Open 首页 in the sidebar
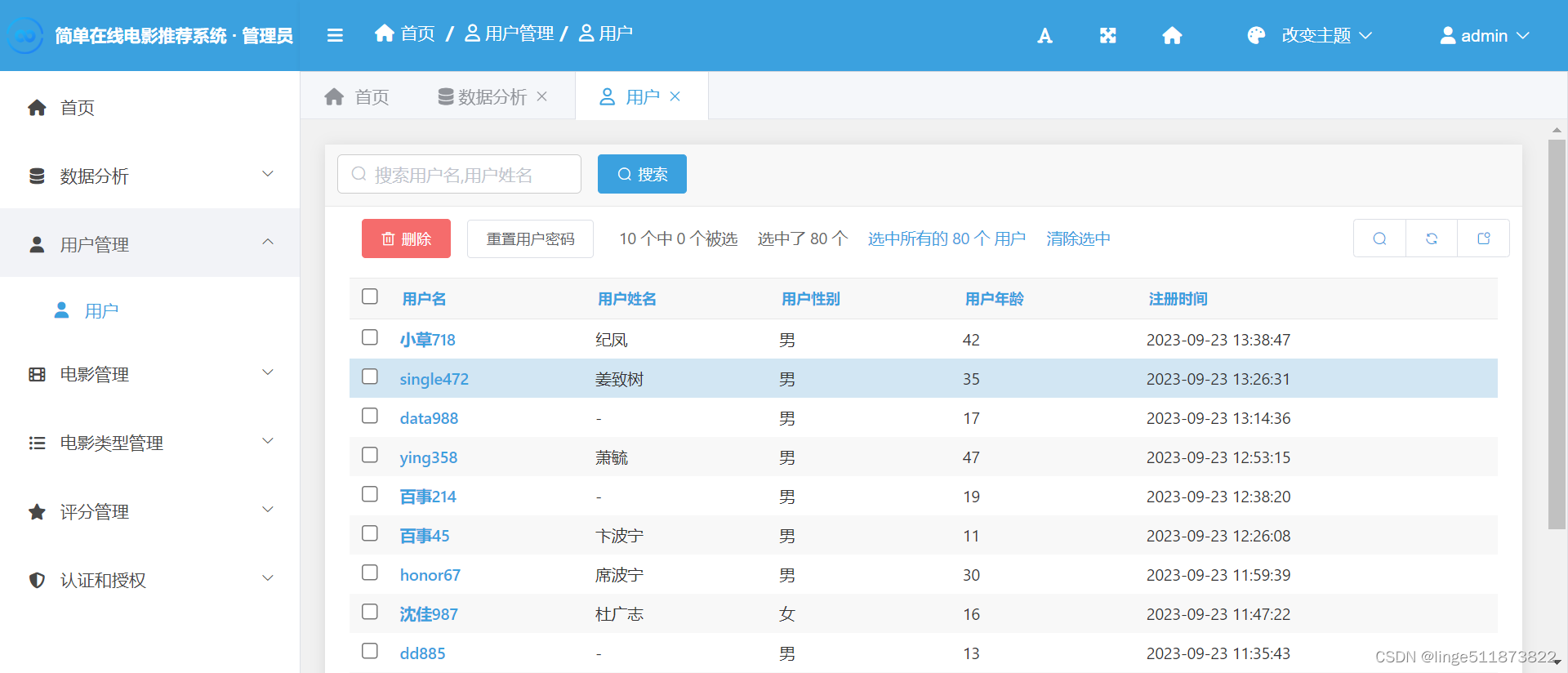 (149, 108)
